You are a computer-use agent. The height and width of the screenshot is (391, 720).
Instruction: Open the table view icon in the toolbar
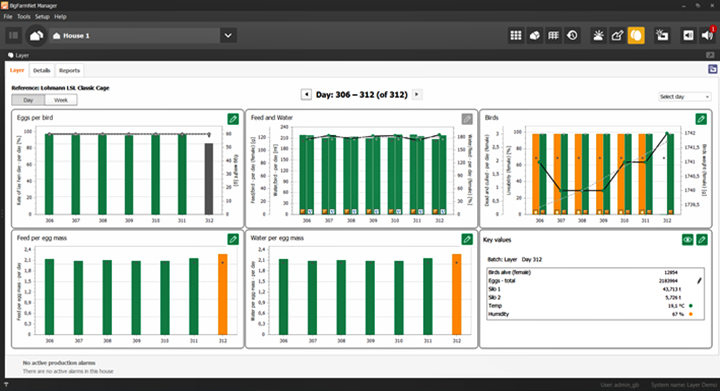[x=553, y=35]
